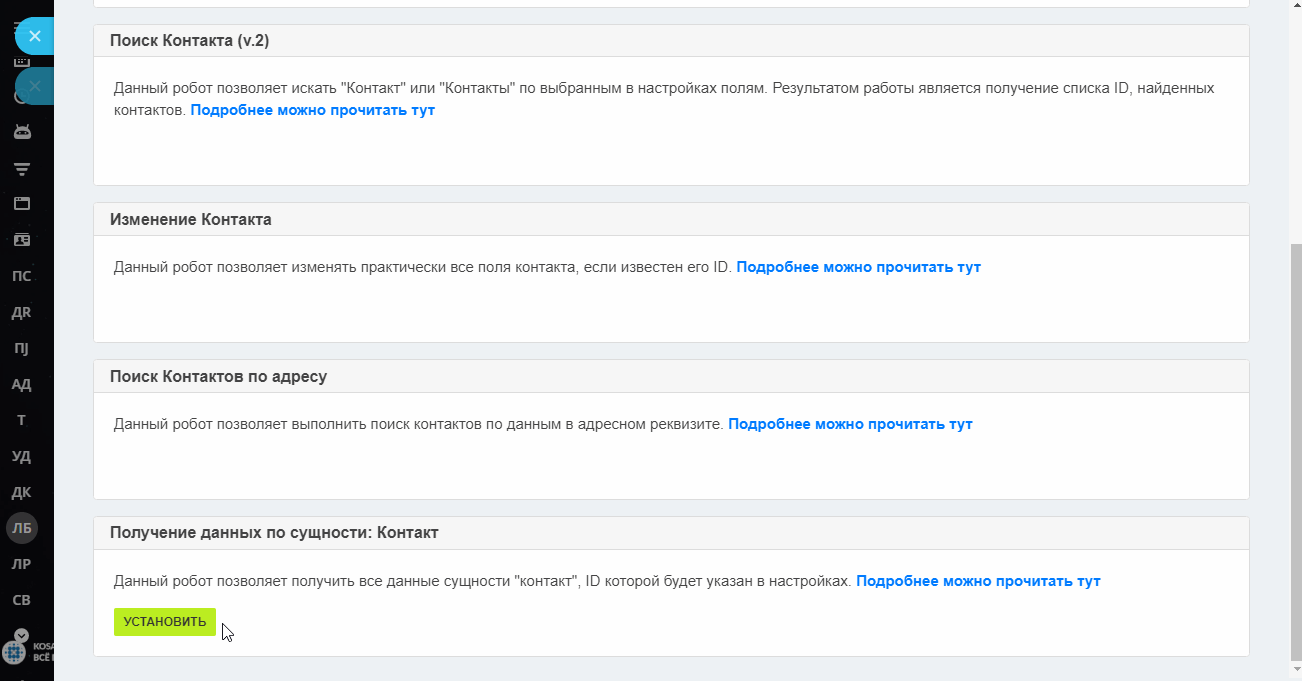Screen dimensions: 1302x681
Task: Open the contact card icon in the sidebar
Action: (21, 239)
